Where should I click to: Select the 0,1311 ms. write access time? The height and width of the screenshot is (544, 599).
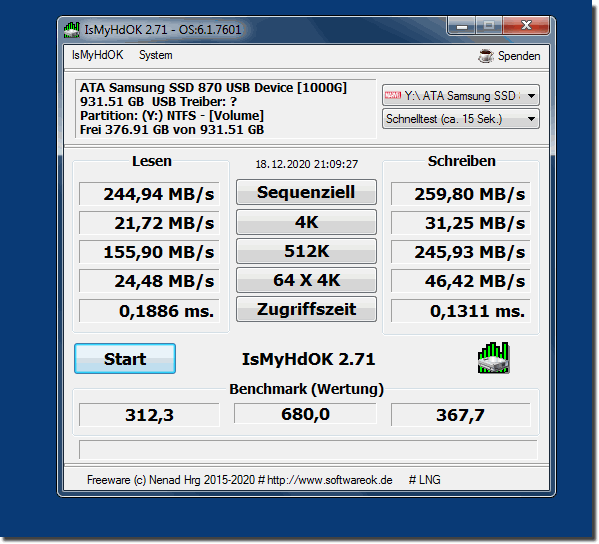tap(461, 311)
